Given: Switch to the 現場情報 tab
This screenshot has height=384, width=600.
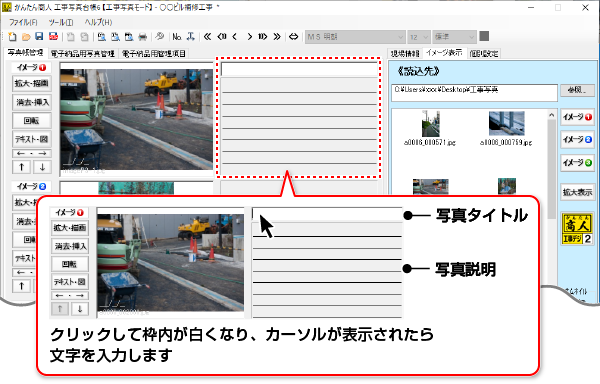Looking at the screenshot, I should 405,54.
